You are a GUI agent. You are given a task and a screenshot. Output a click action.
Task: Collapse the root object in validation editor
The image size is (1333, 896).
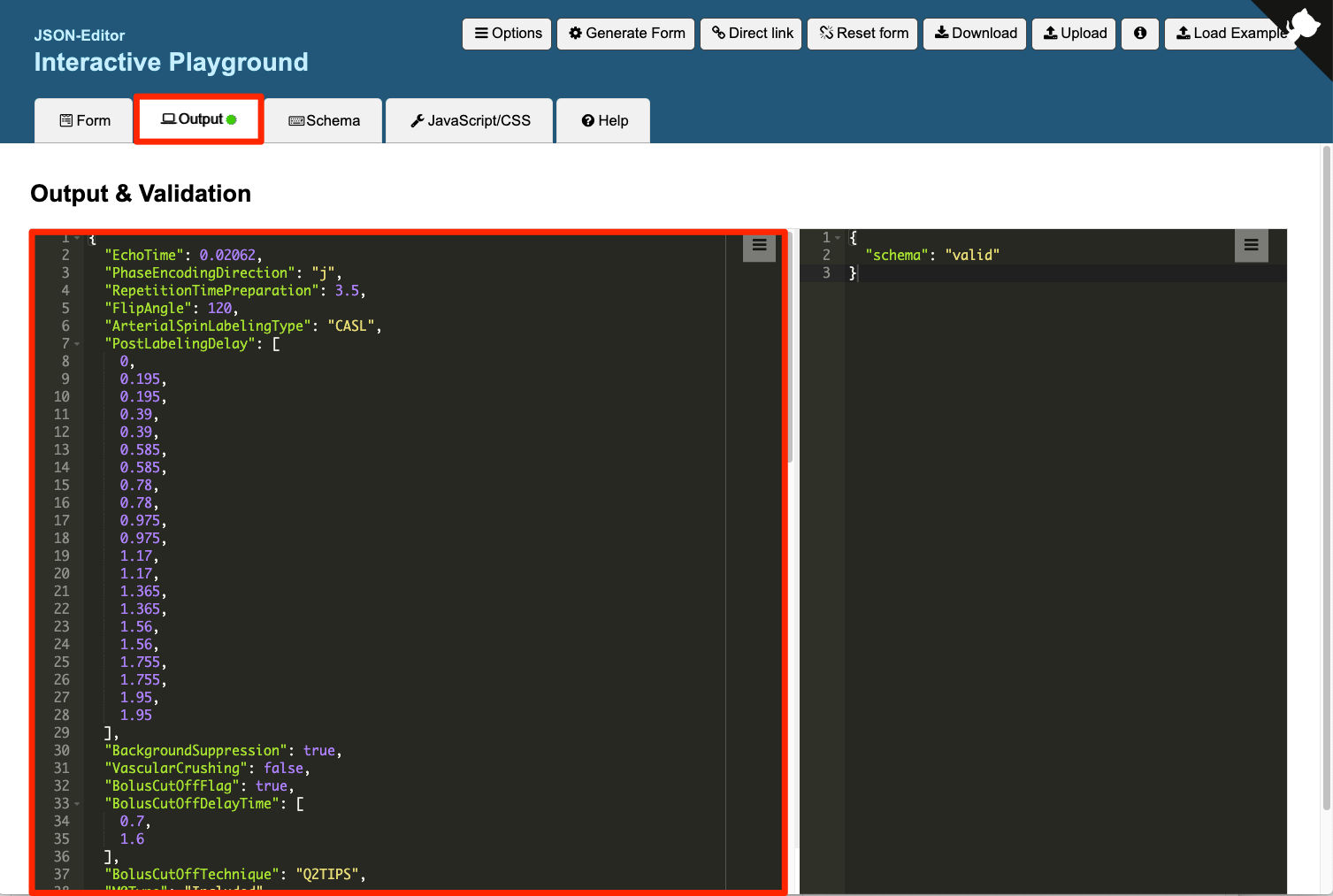838,238
